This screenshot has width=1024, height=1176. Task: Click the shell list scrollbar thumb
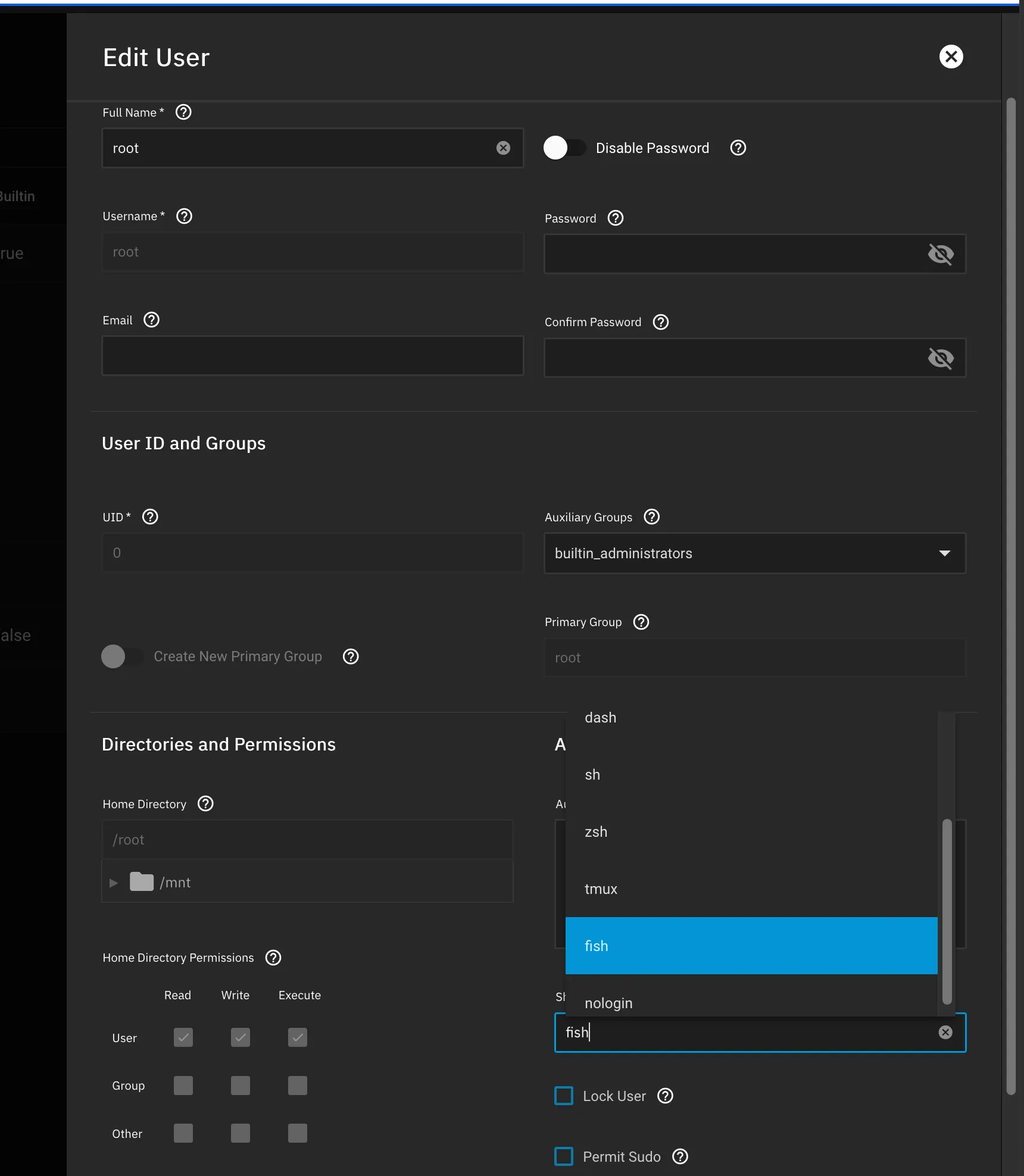[947, 912]
